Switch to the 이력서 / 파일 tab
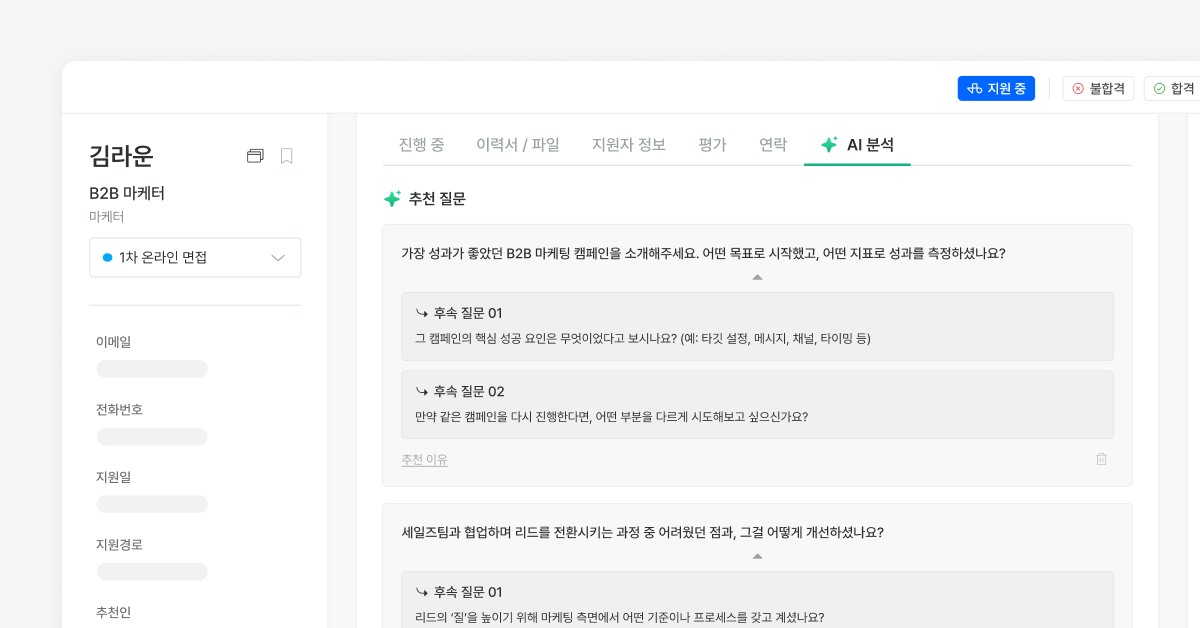Image resolution: width=1200 pixels, height=628 pixels. [518, 144]
